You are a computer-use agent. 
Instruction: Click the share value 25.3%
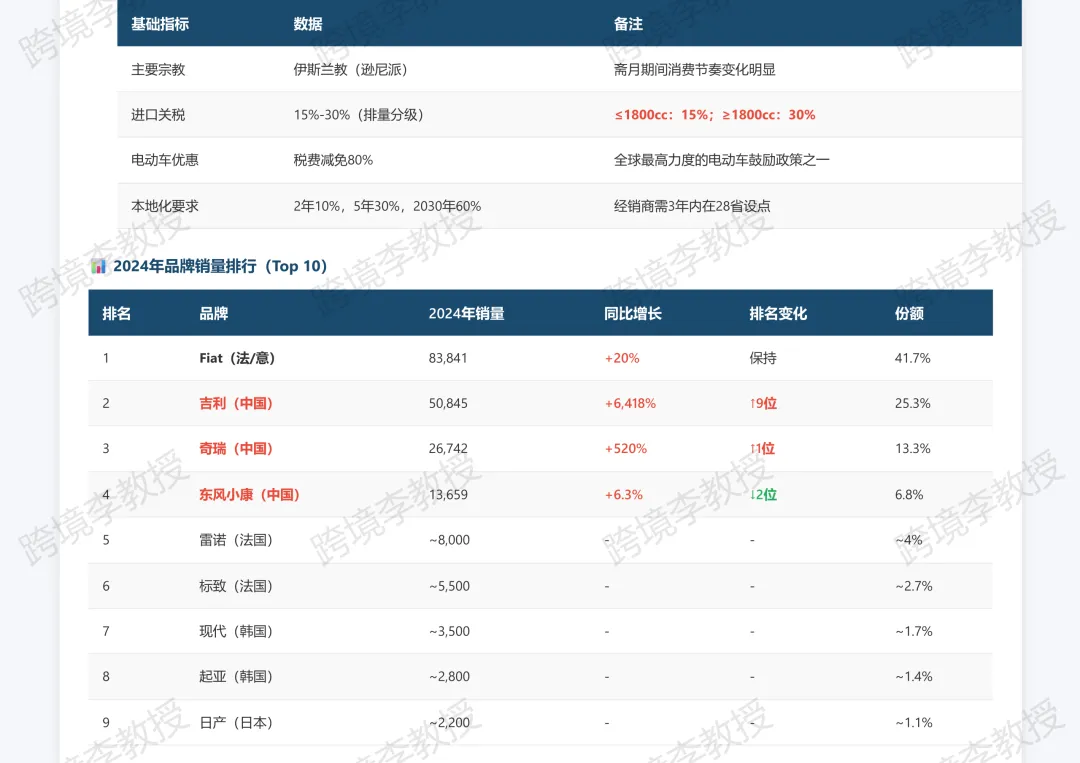tap(913, 404)
